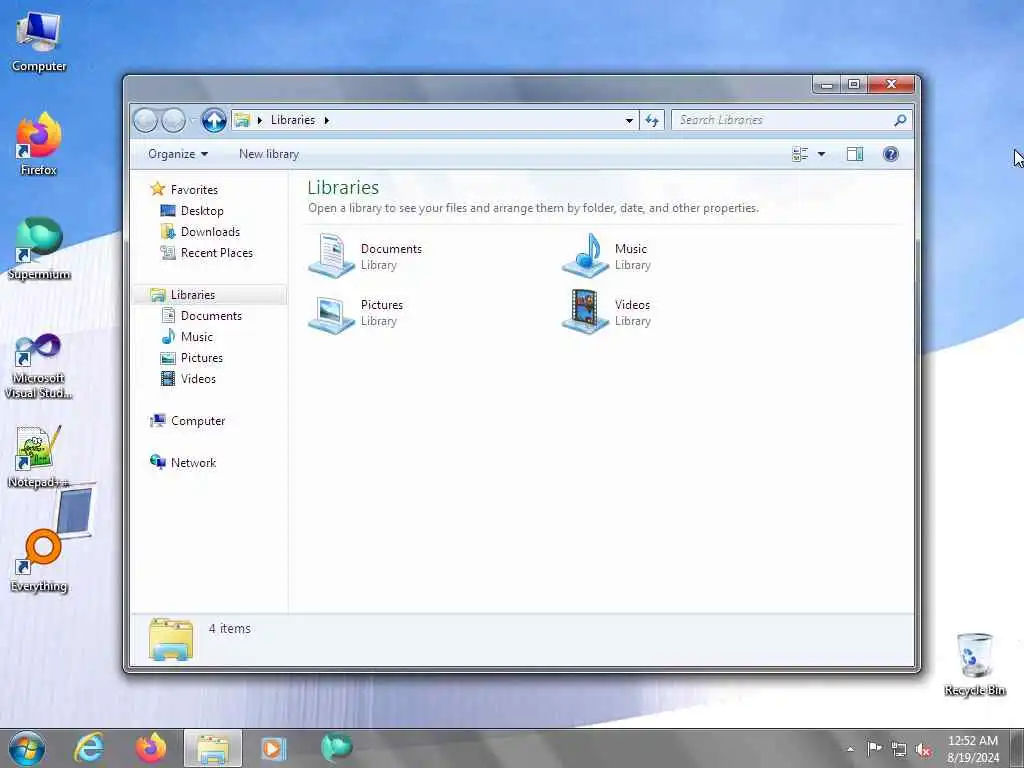Screen dimensions: 1024x768
Task: Open the Documents library icon
Action: pos(332,255)
